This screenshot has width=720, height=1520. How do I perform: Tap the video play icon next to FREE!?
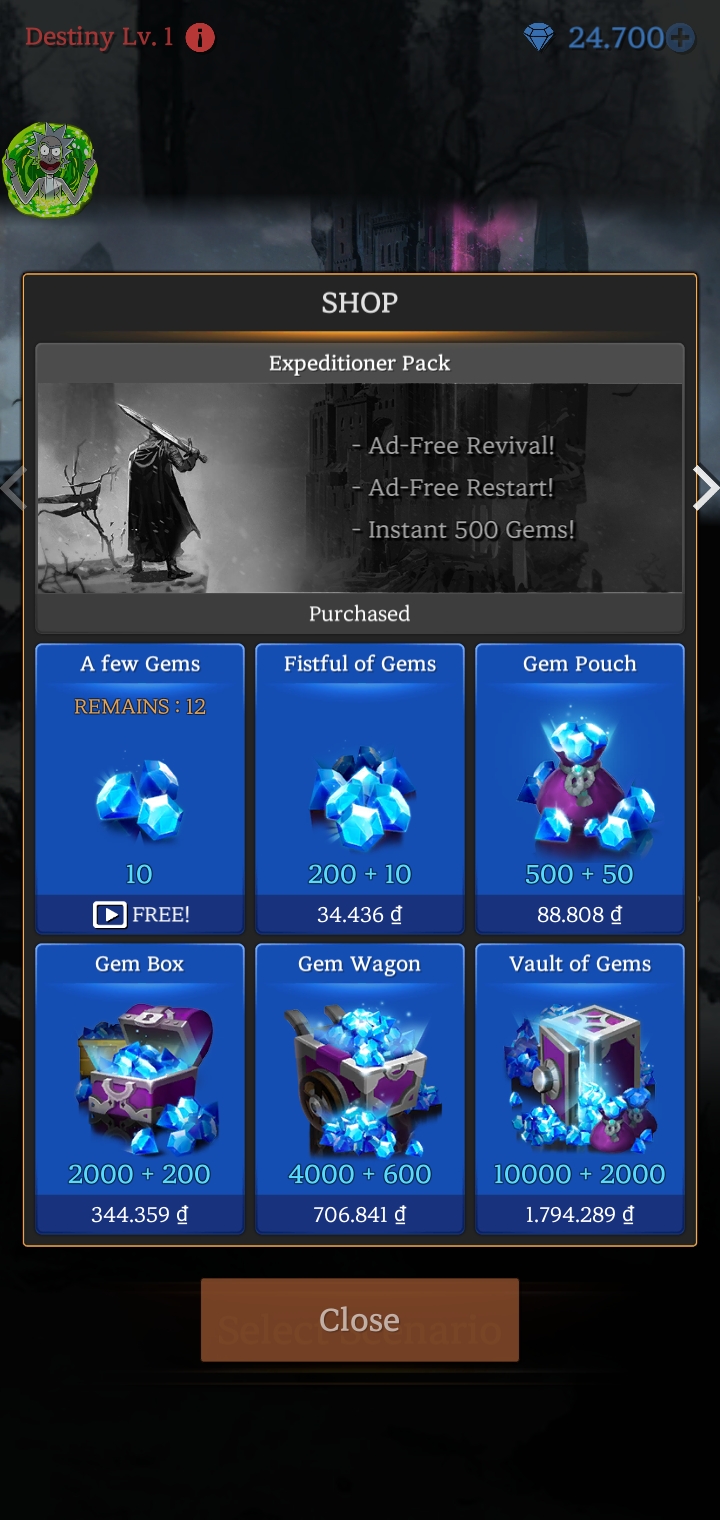pos(110,914)
